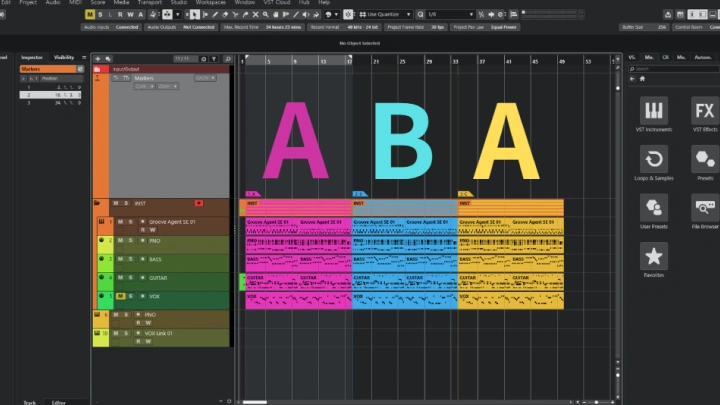Image resolution: width=720 pixels, height=405 pixels.
Task: Toggle global Mute state M button in toolbar
Action: pos(90,15)
